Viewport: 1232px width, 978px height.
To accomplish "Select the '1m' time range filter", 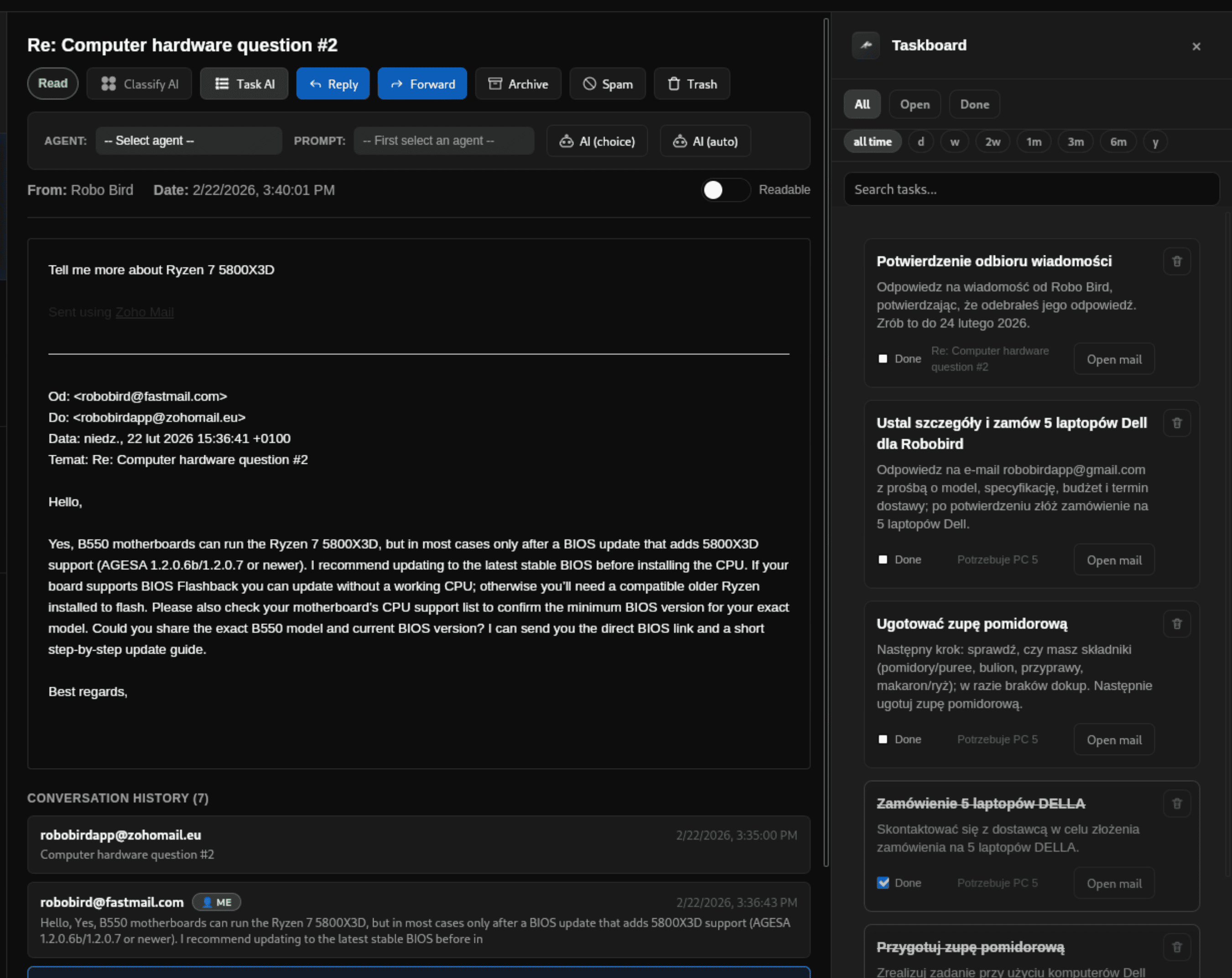I will tap(1034, 141).
